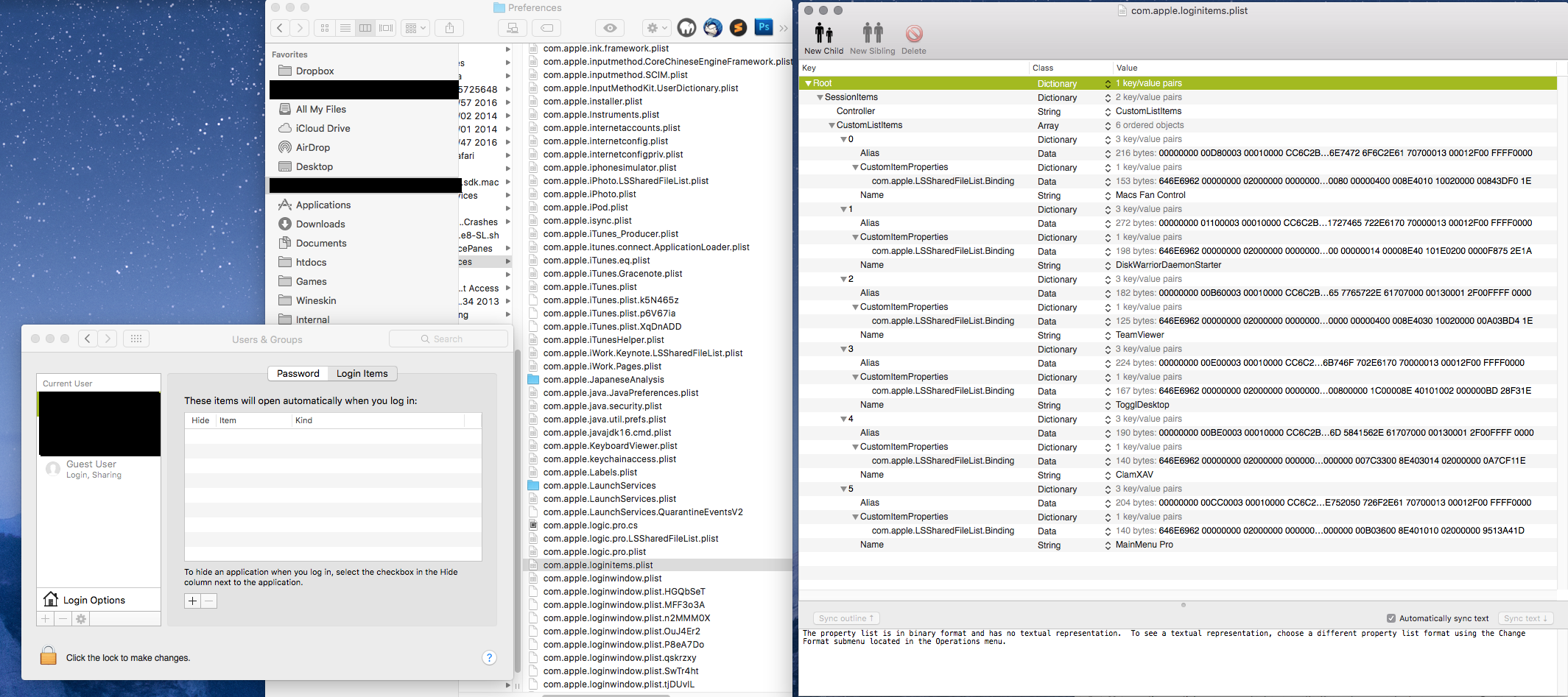Collapse item 5 dictionary in plist
The width and height of the screenshot is (1568, 697).
pyautogui.click(x=843, y=489)
